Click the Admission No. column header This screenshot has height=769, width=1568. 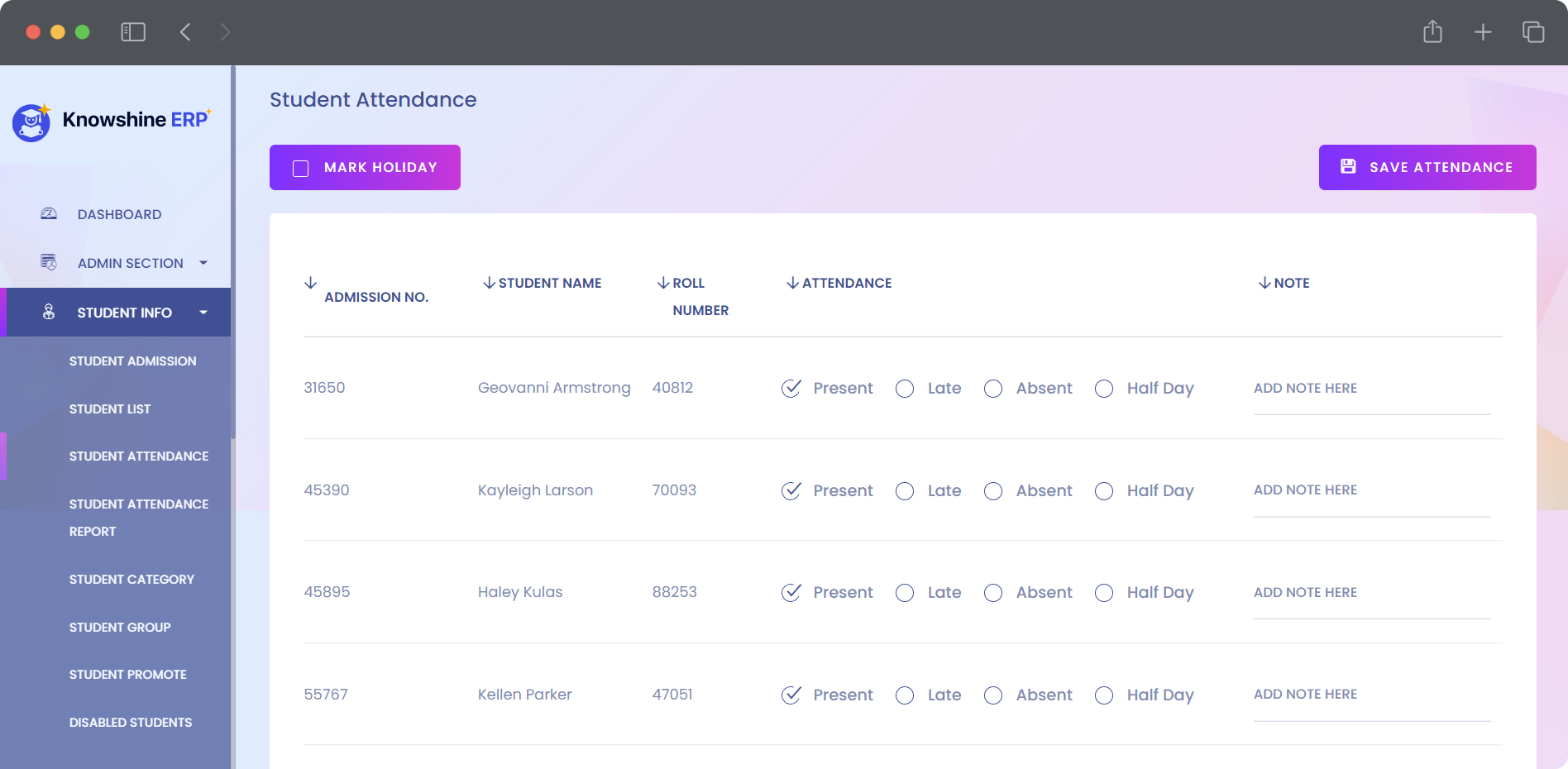click(x=376, y=297)
